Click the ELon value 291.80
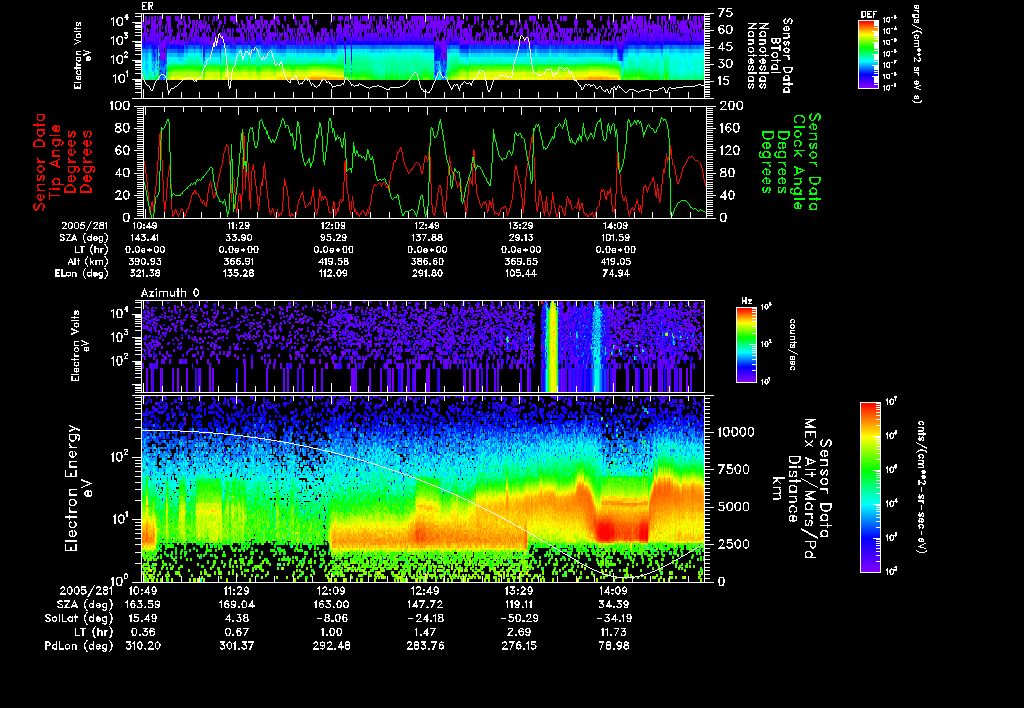Image resolution: width=1024 pixels, height=708 pixels. [427, 273]
